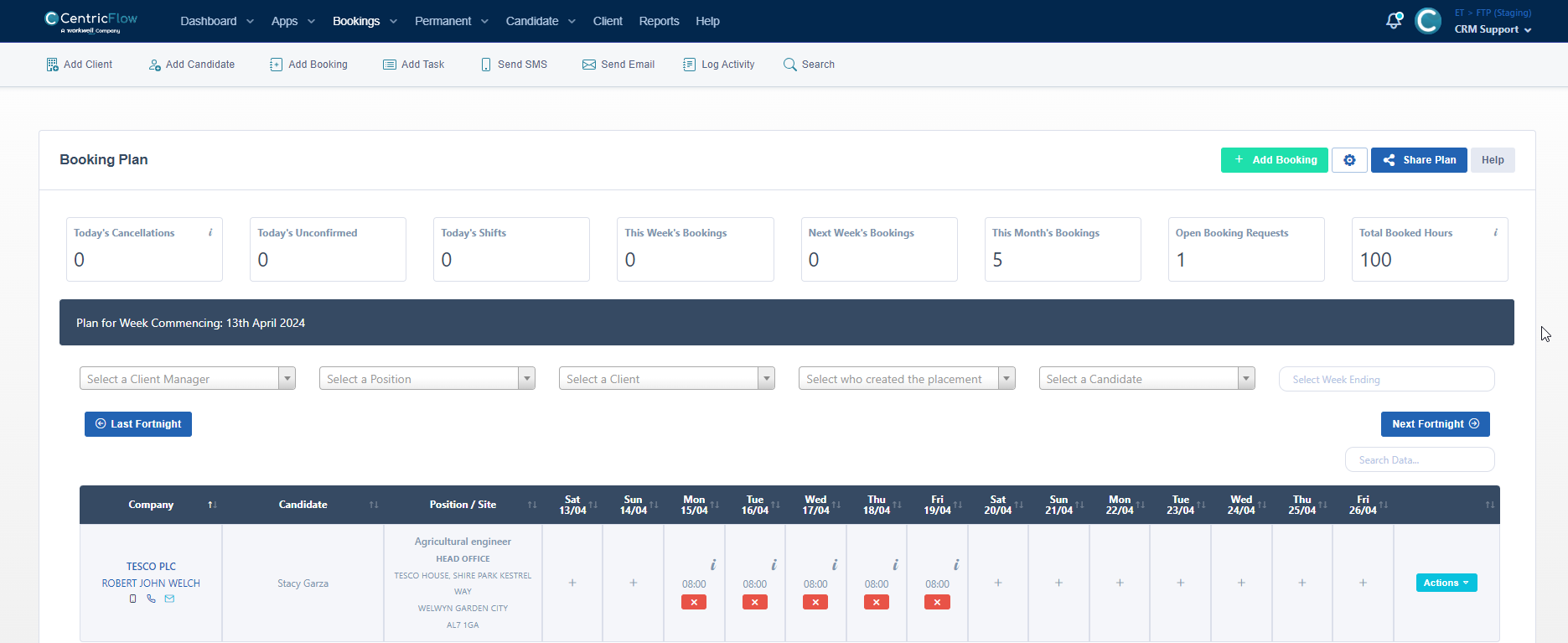Click the Add Candidate toolbar item
The height and width of the screenshot is (643, 1568).
coord(192,65)
